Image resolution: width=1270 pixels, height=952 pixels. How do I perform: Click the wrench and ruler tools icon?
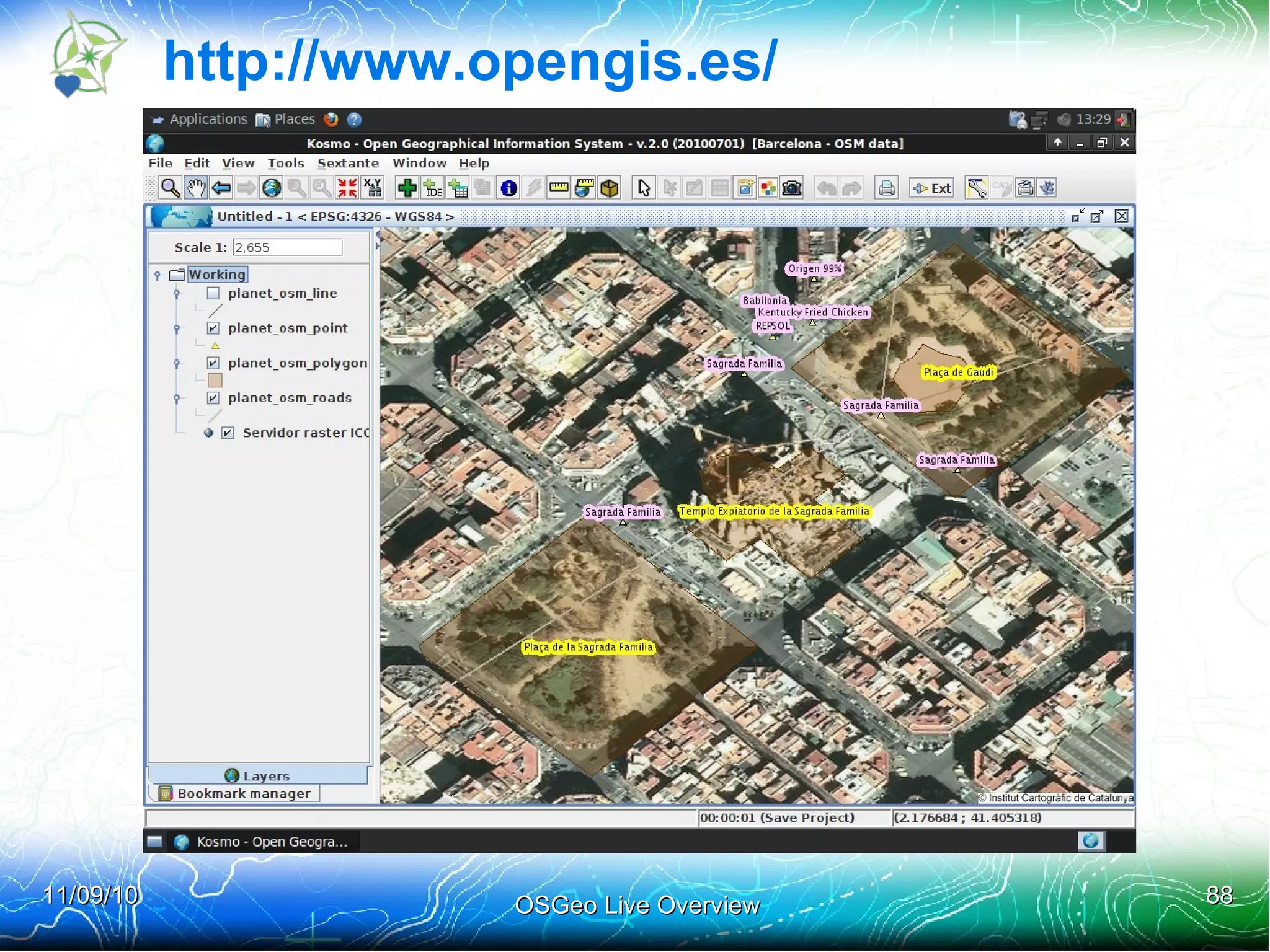click(977, 188)
